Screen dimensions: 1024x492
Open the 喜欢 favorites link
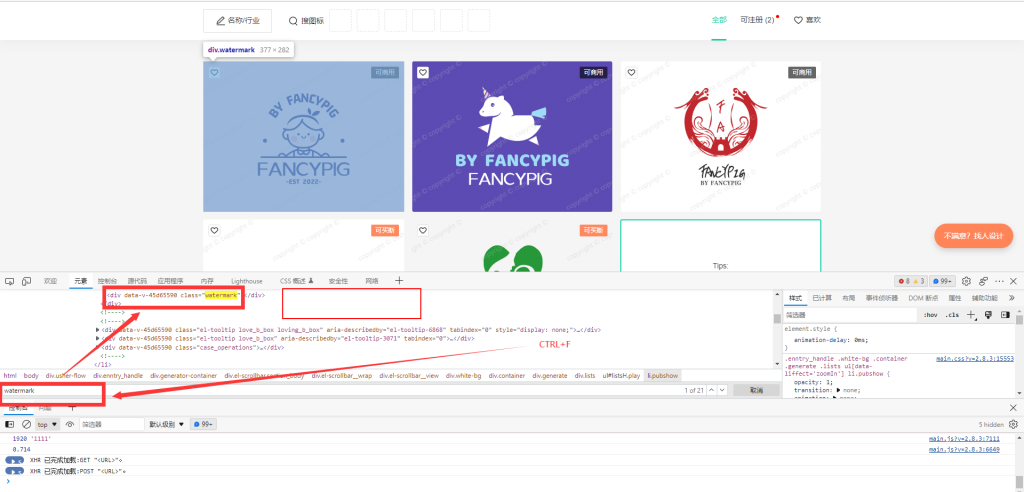click(x=807, y=20)
